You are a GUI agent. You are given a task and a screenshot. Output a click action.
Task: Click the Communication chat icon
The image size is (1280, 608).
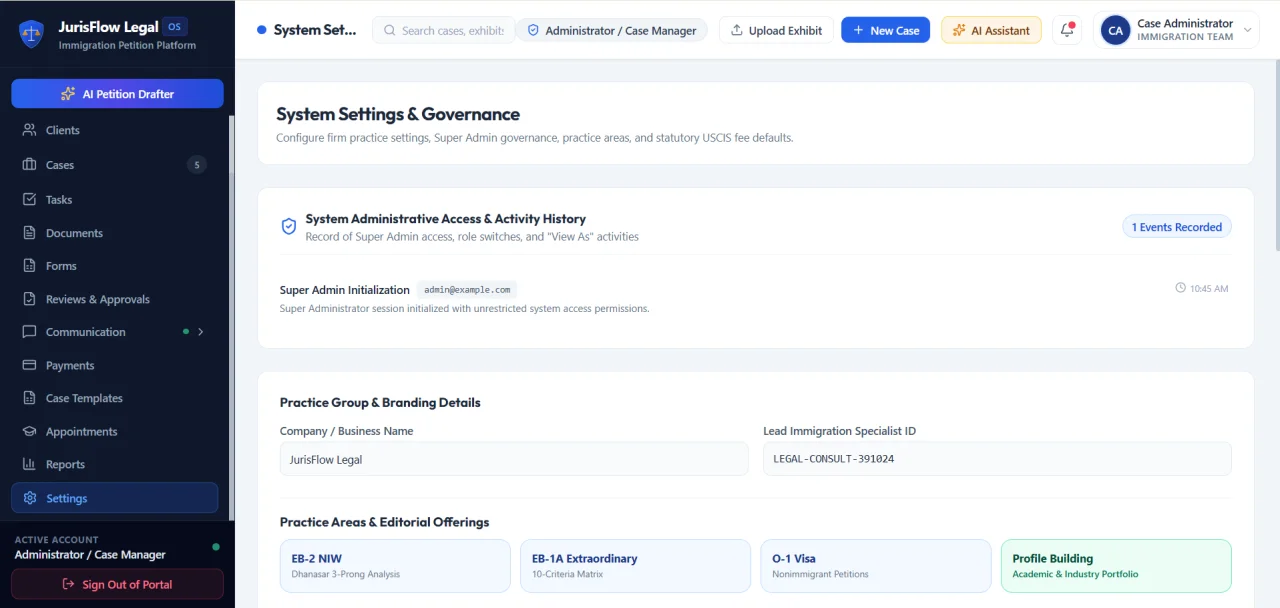29,332
